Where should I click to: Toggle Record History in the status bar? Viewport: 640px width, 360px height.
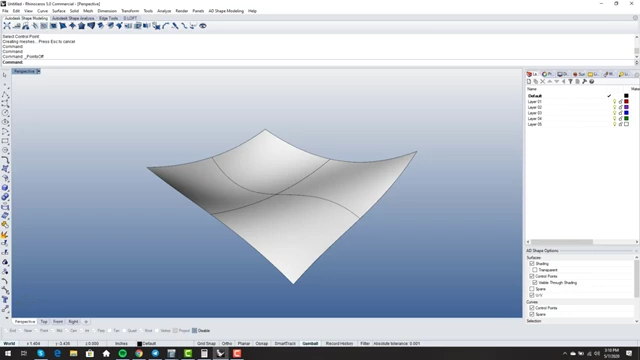pyautogui.click(x=340, y=344)
